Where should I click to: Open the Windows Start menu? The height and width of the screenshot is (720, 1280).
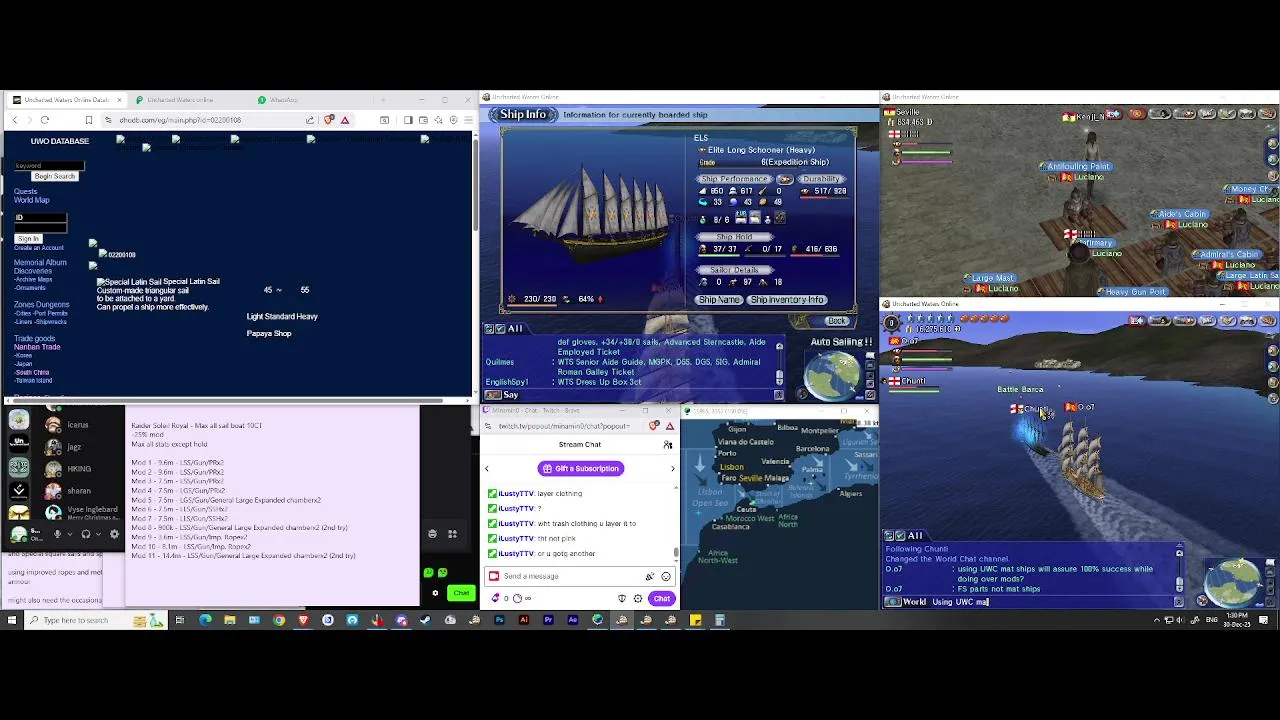click(x=12, y=620)
